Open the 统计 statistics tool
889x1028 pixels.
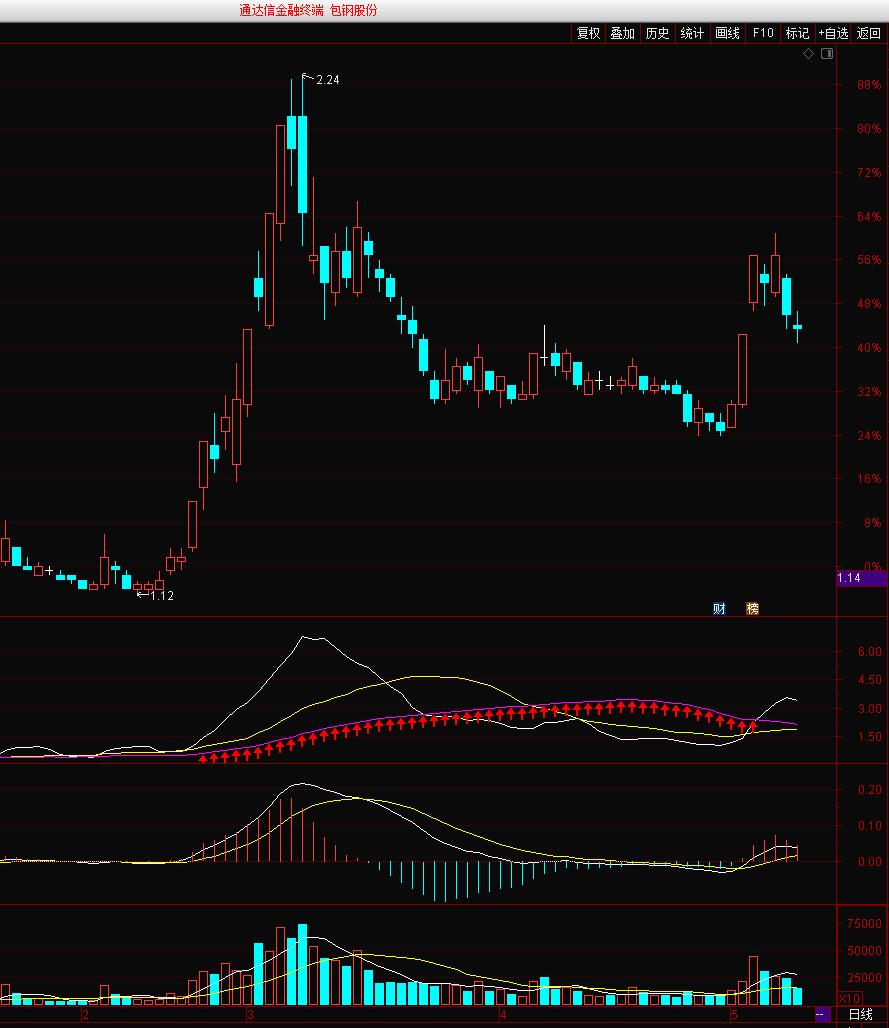692,33
